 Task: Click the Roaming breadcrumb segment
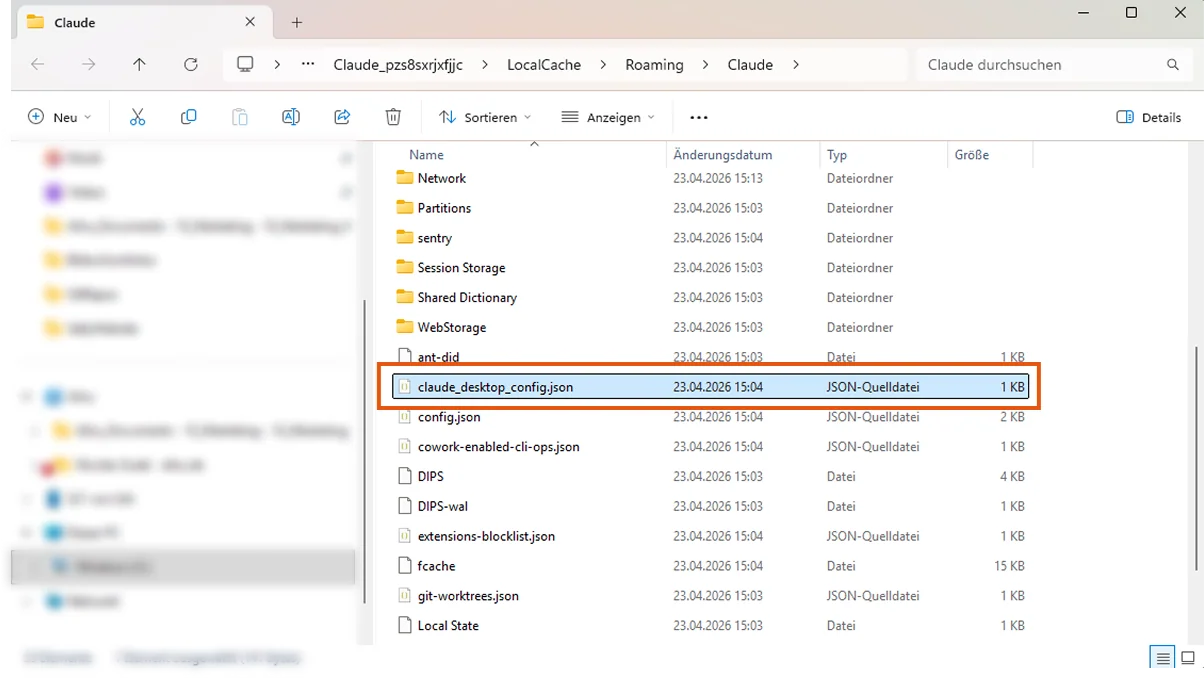(x=655, y=65)
